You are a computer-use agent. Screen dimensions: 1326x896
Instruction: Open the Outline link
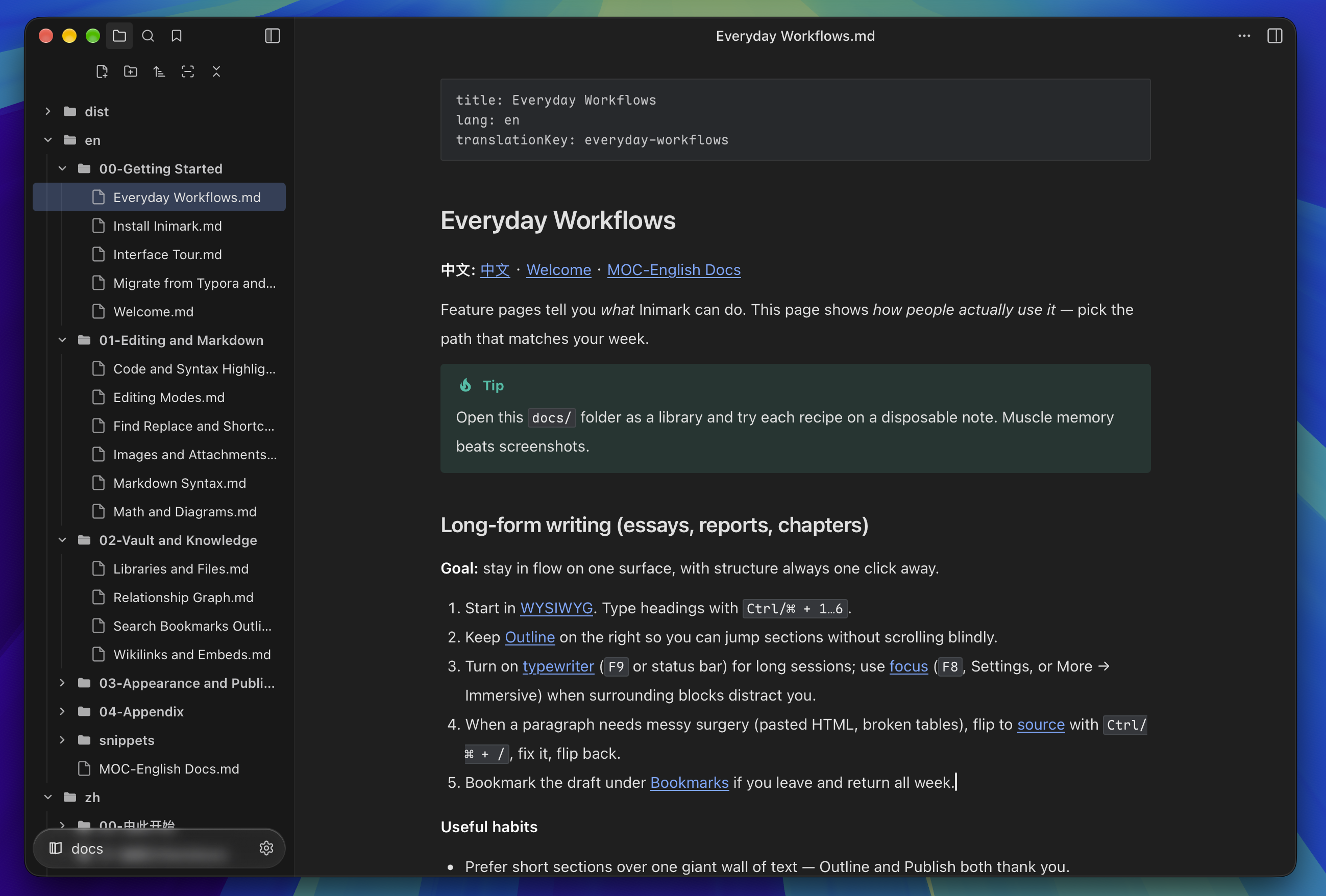tap(529, 637)
